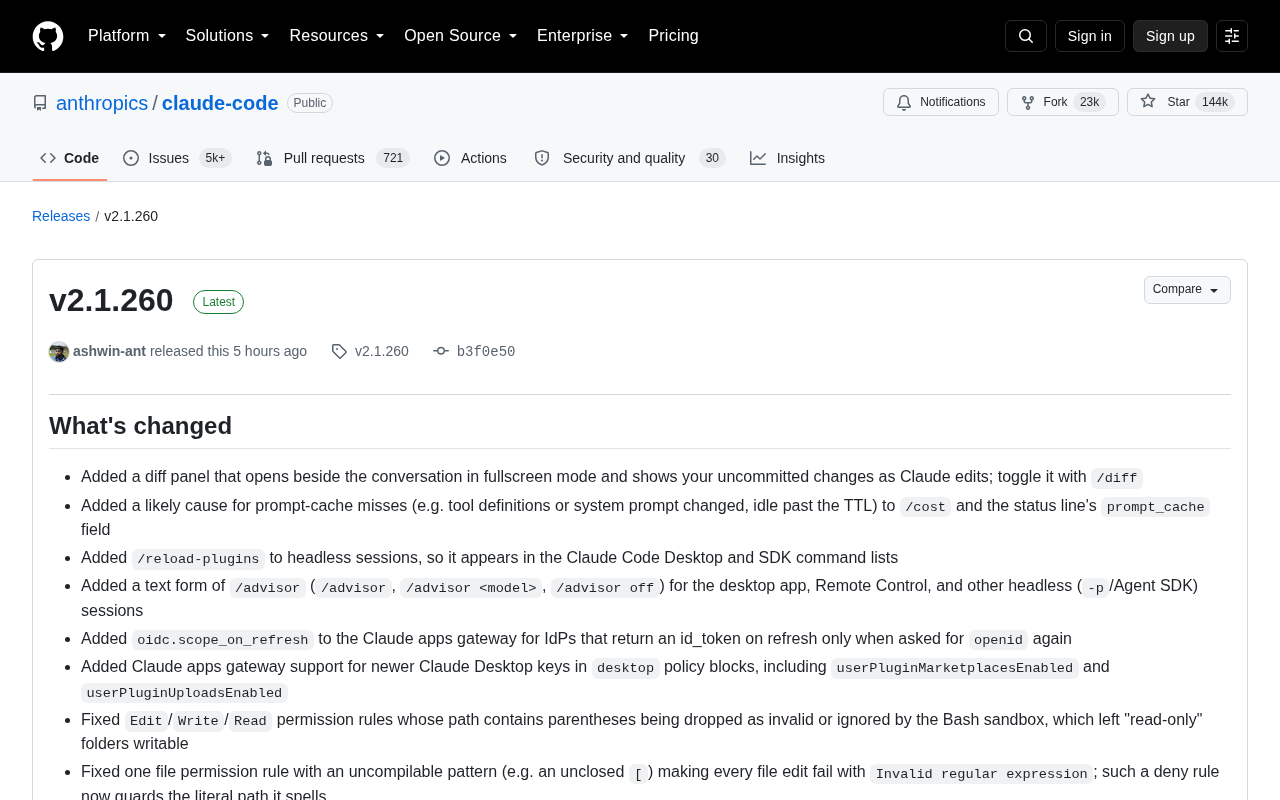
Task: Click the "5 hours ago" timestamp
Action: click(270, 351)
